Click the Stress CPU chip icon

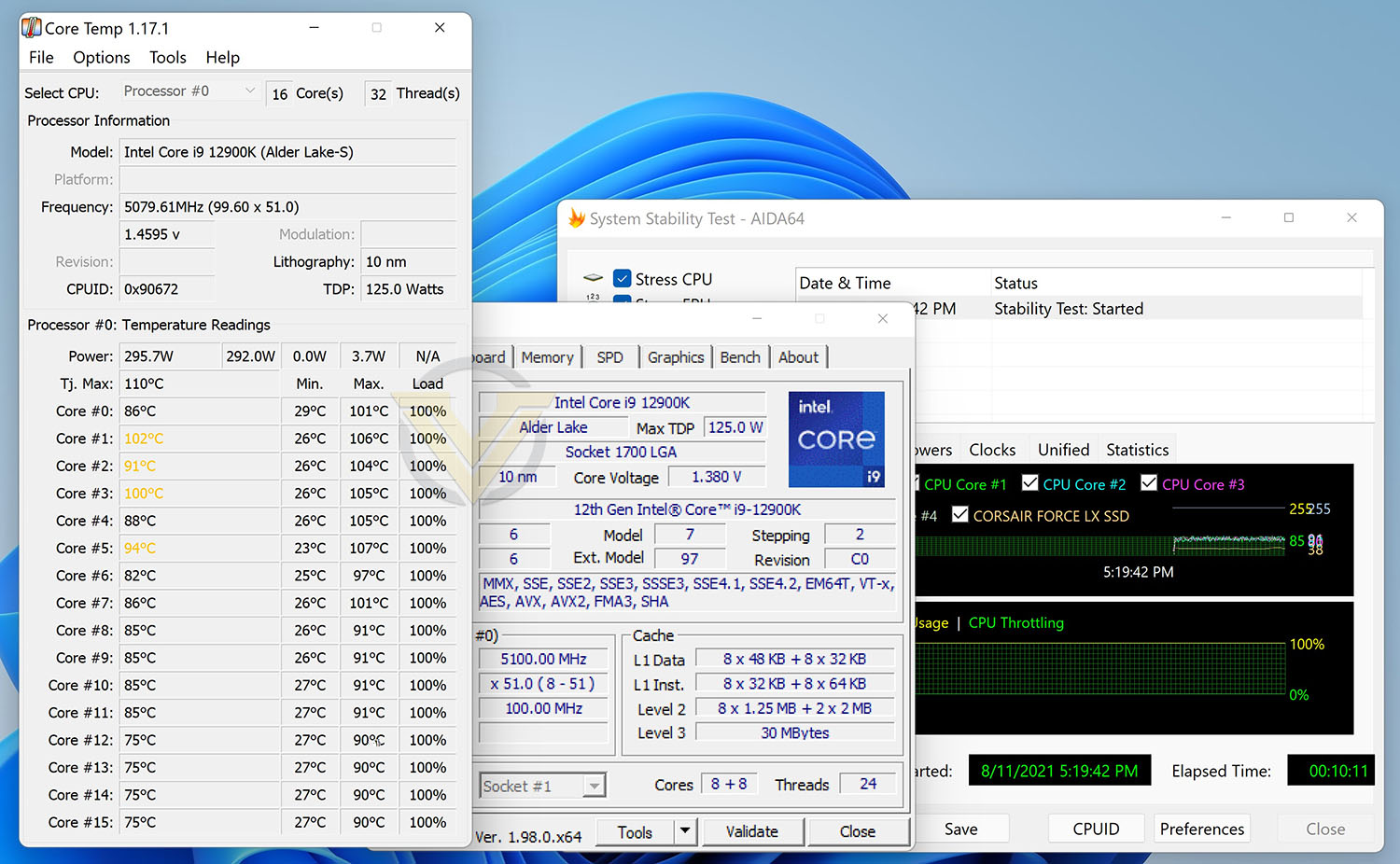pos(593,278)
